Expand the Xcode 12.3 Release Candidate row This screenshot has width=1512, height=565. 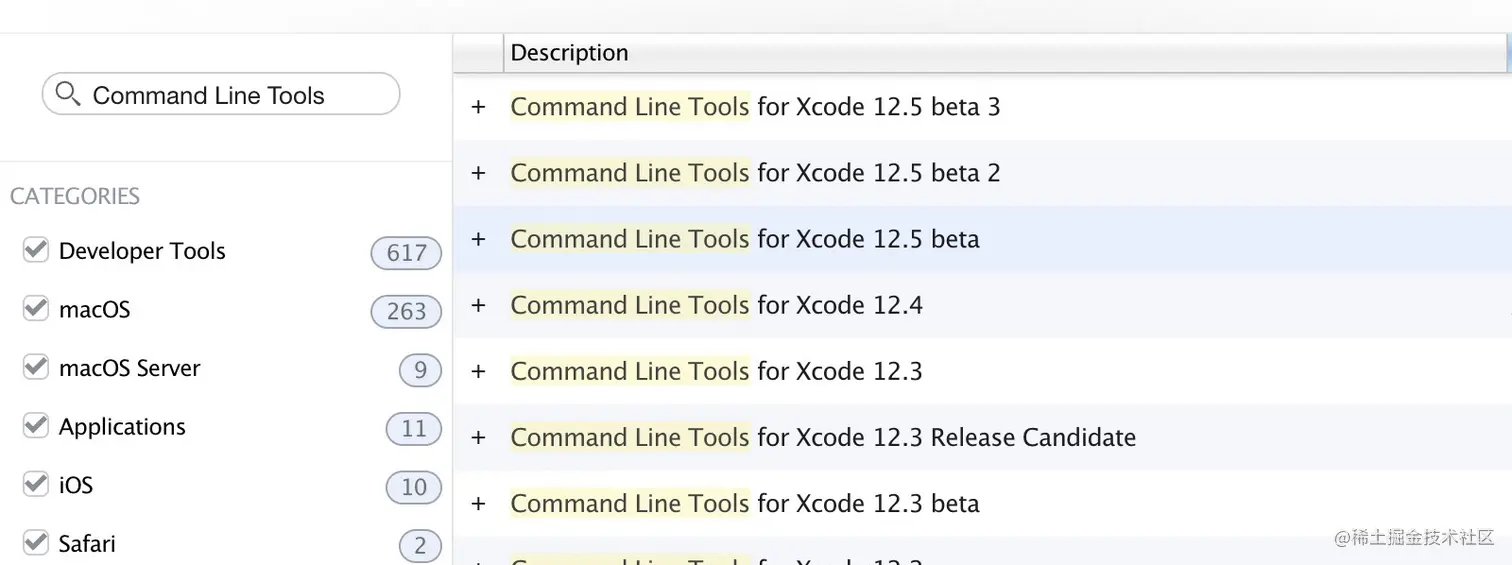478,437
